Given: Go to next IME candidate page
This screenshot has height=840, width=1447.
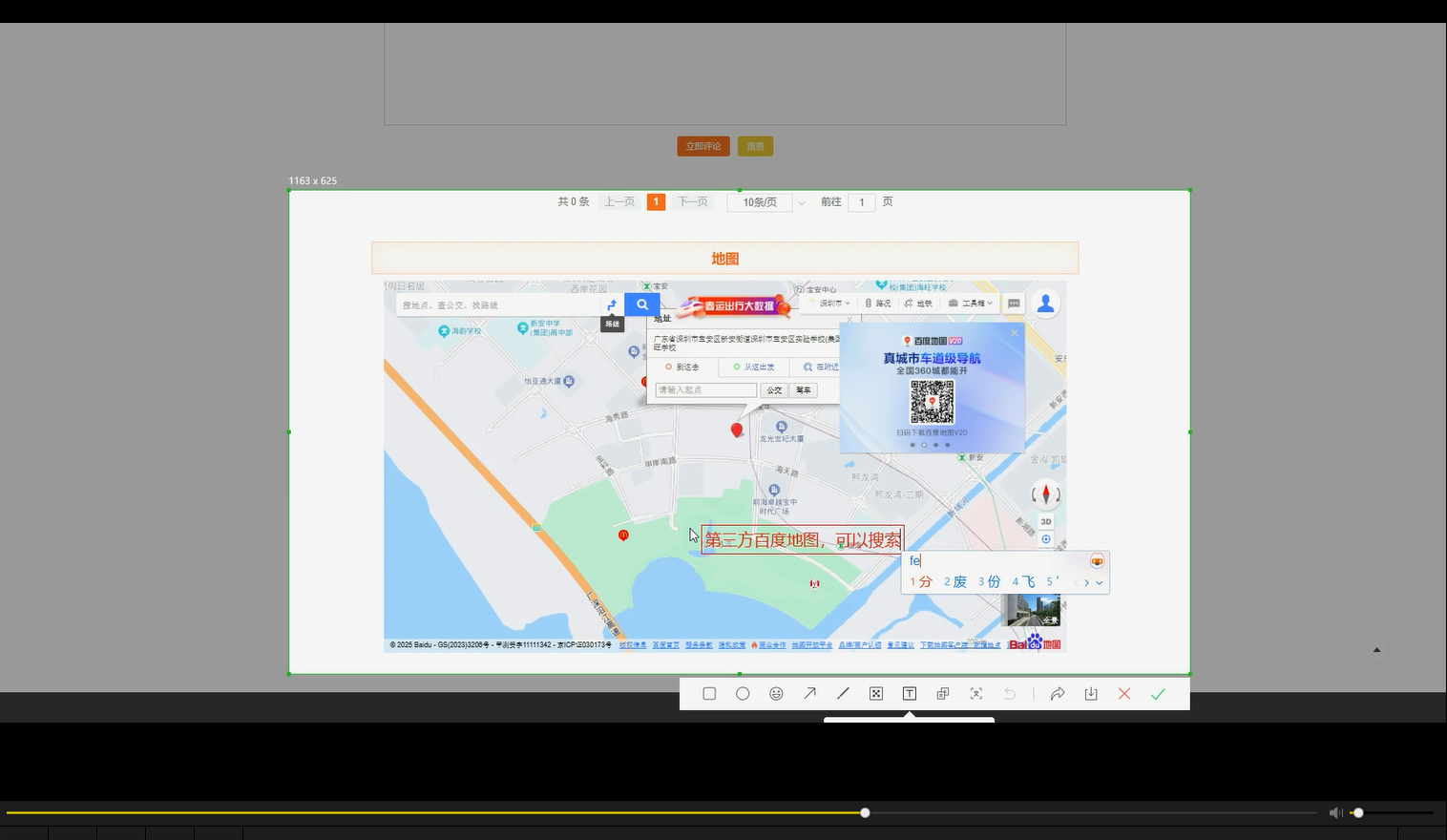Looking at the screenshot, I should tap(1087, 582).
